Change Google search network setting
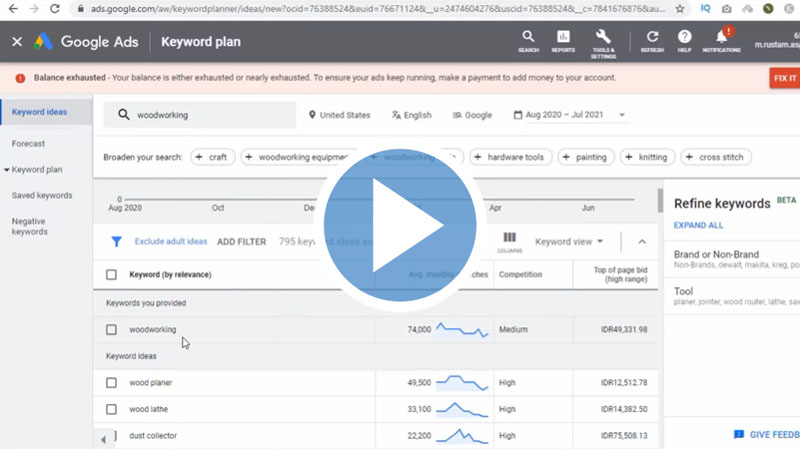This screenshot has height=449, width=800. coord(472,115)
